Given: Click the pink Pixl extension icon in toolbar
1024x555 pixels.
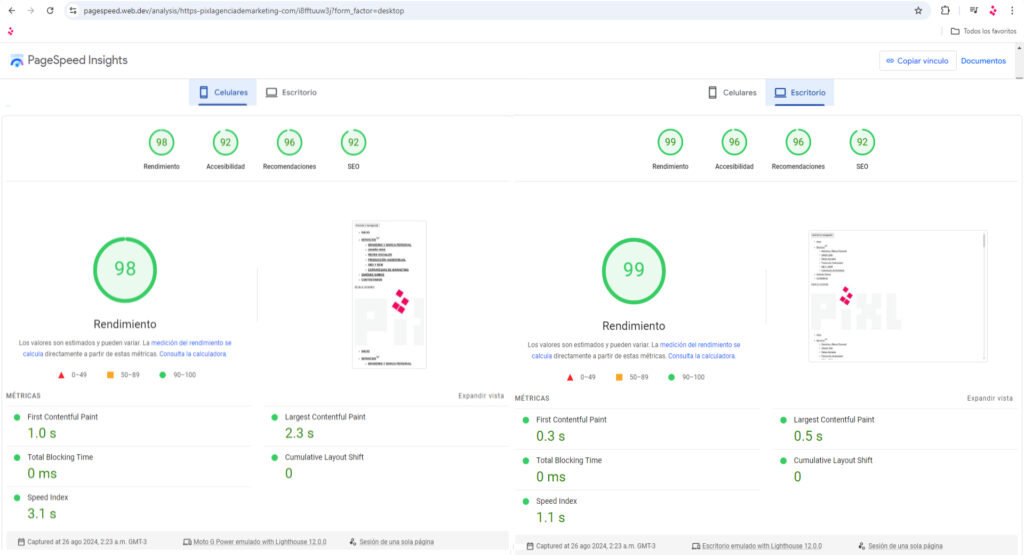Looking at the screenshot, I should pyautogui.click(x=993, y=10).
